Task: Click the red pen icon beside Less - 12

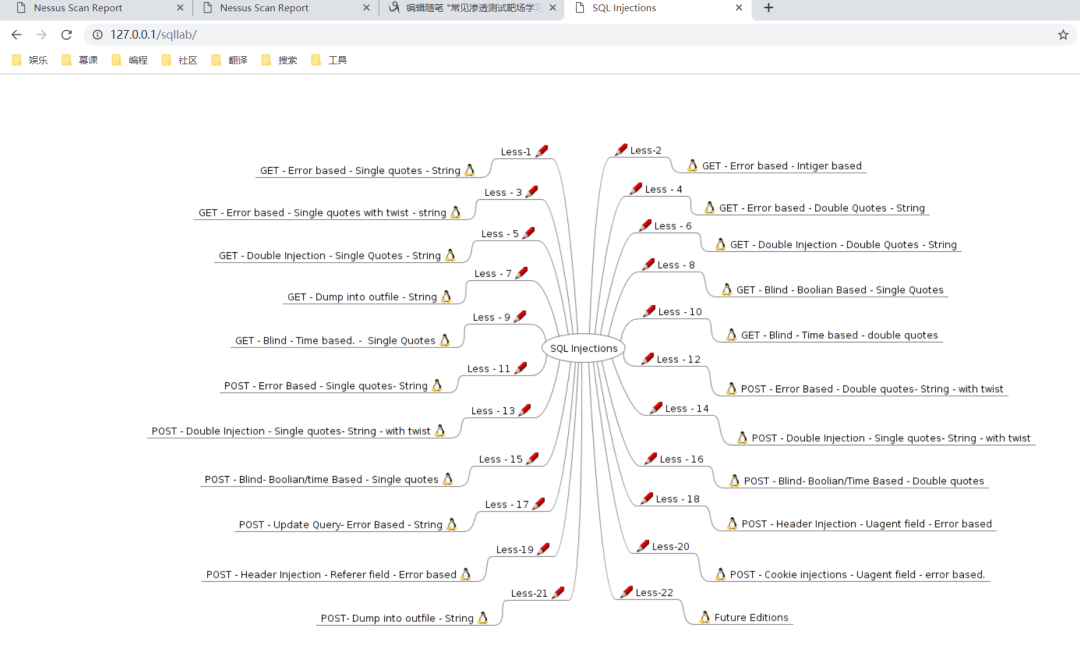Action: tap(647, 358)
